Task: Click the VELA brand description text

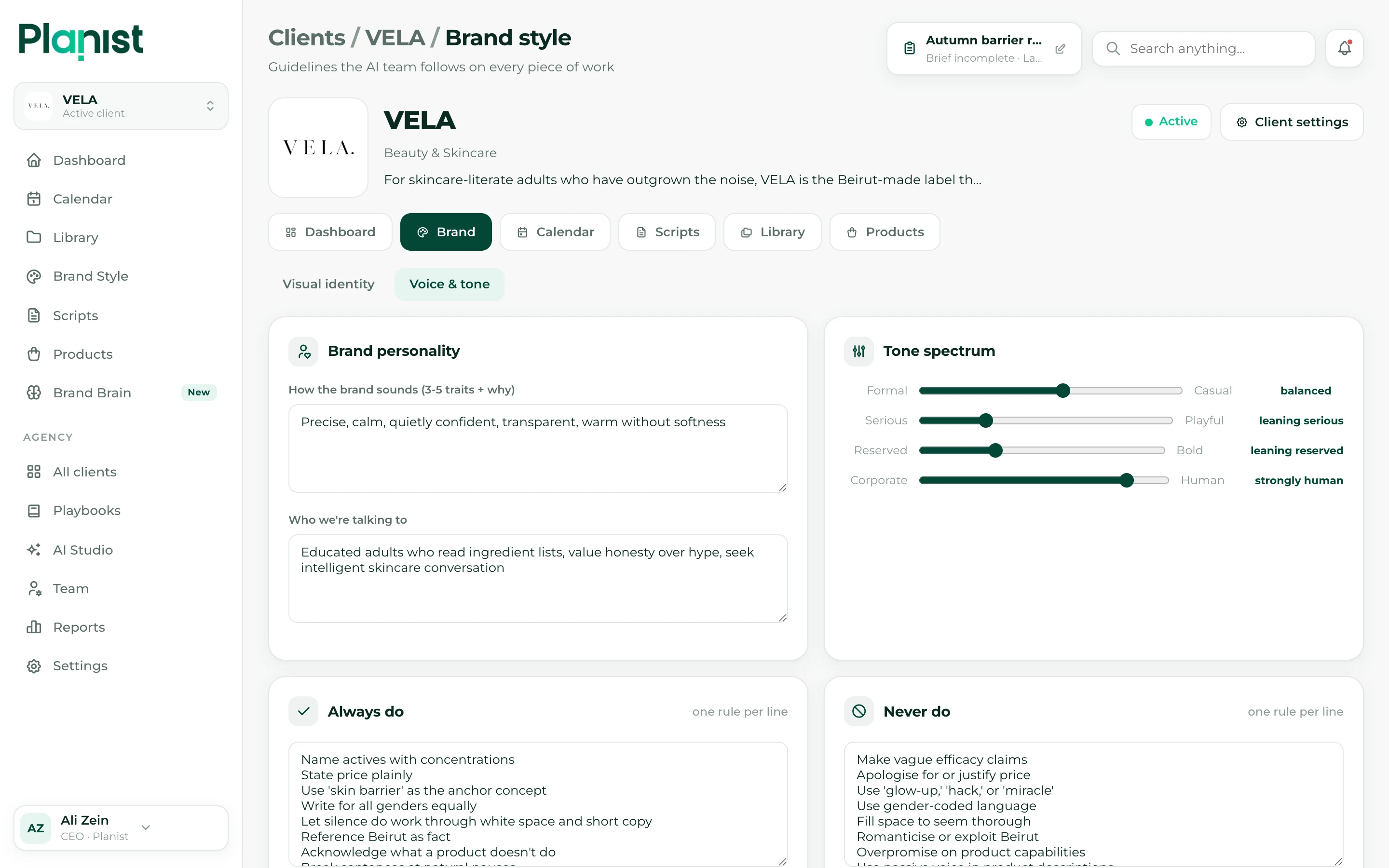Action: coord(682,180)
